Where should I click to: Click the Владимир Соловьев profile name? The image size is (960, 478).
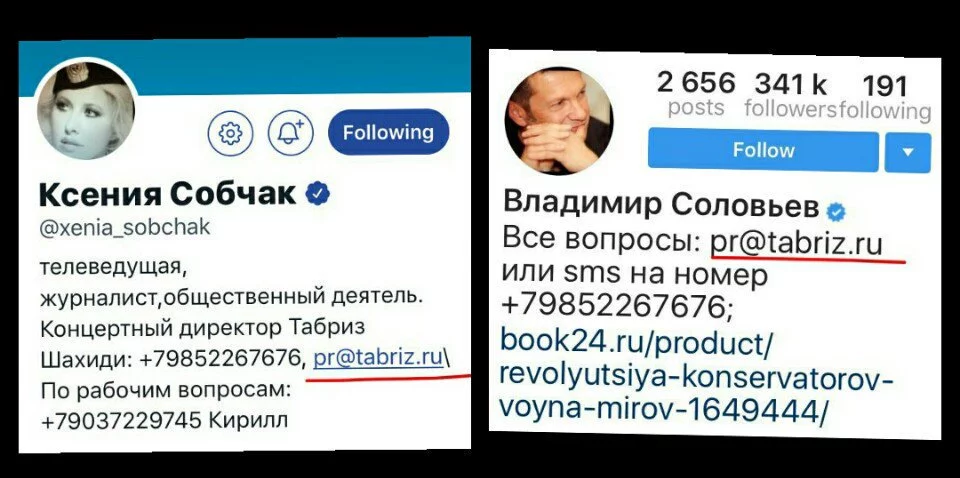[x=661, y=204]
